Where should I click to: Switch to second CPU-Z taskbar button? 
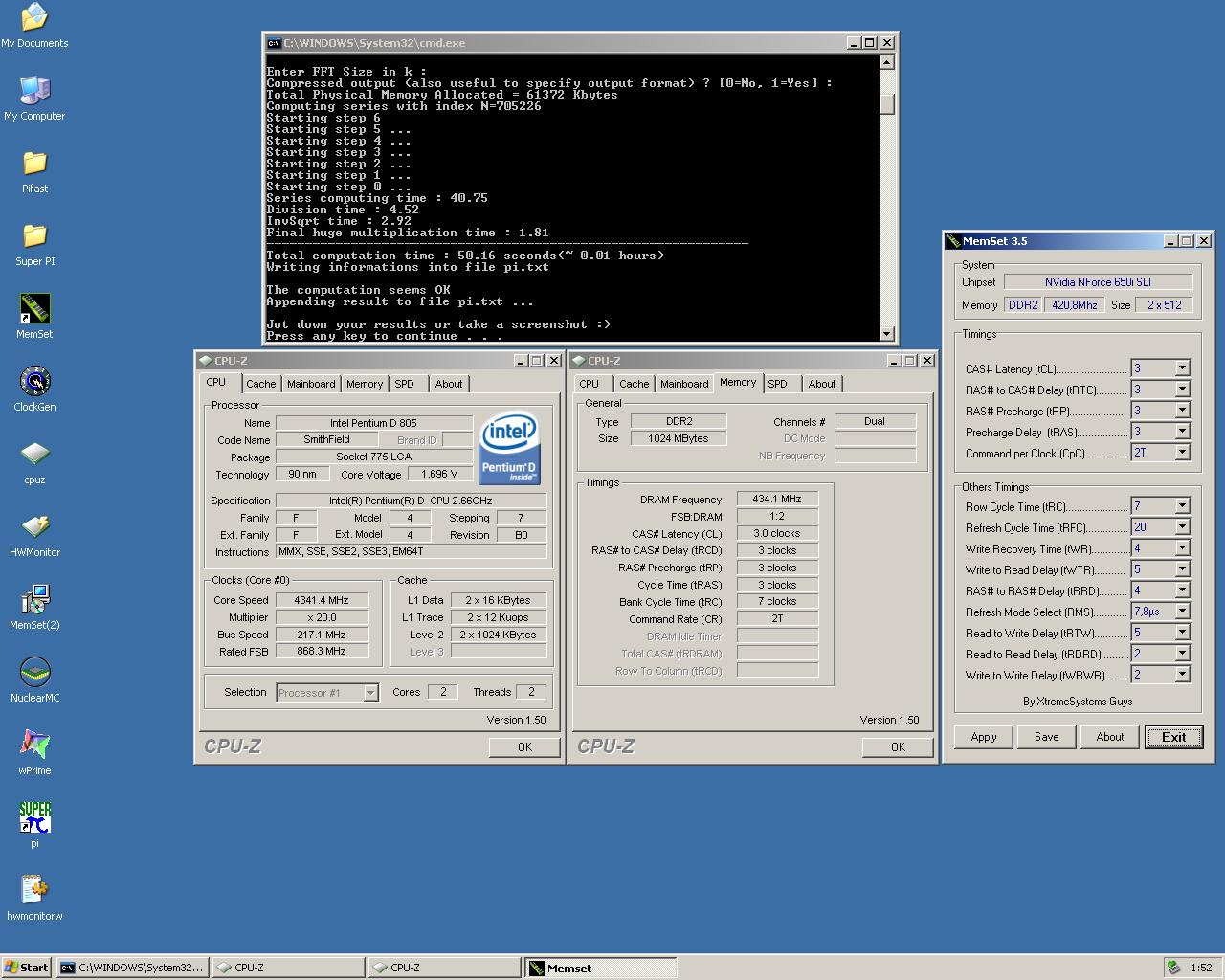point(444,968)
